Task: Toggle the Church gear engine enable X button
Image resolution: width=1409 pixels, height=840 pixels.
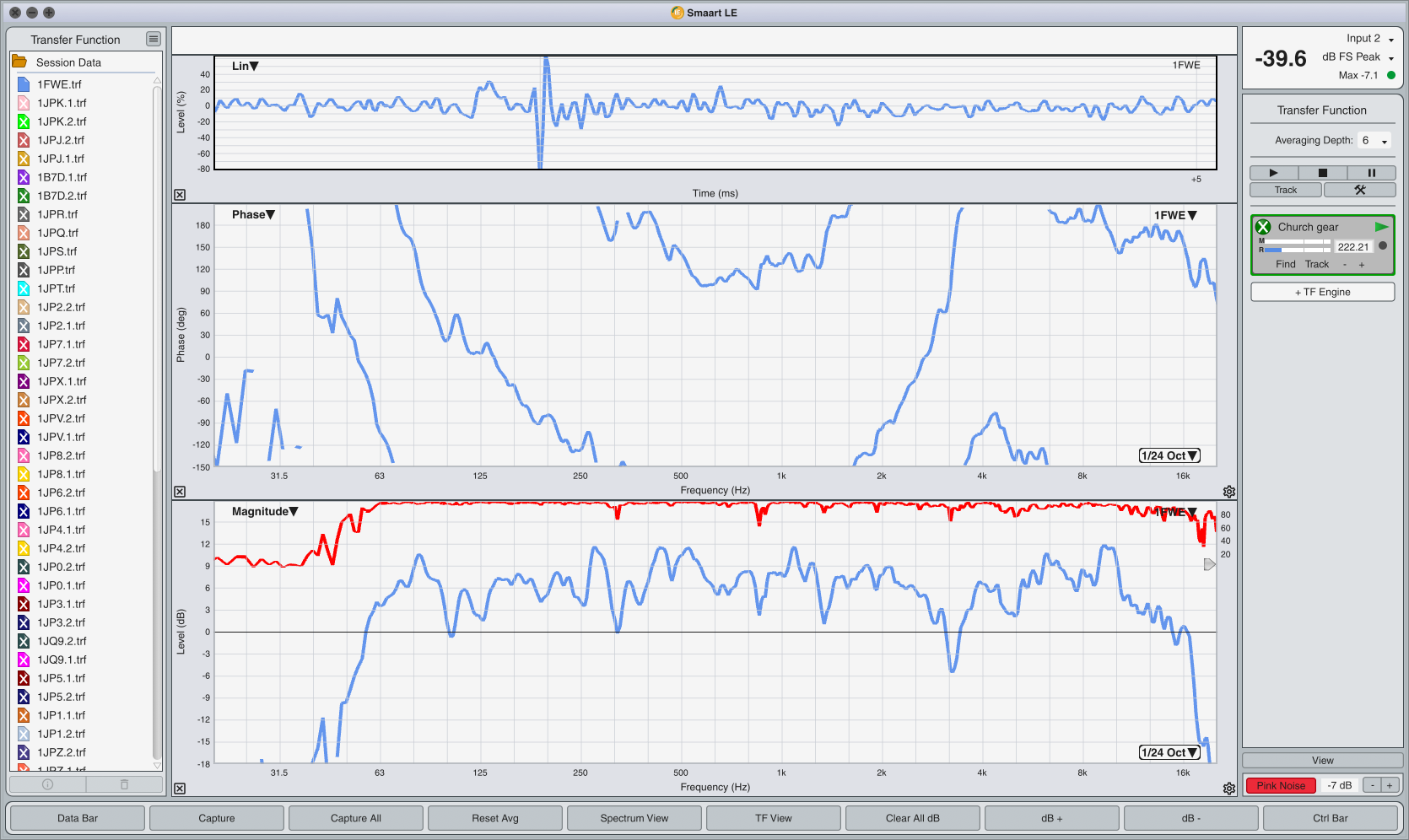Action: tap(1263, 227)
